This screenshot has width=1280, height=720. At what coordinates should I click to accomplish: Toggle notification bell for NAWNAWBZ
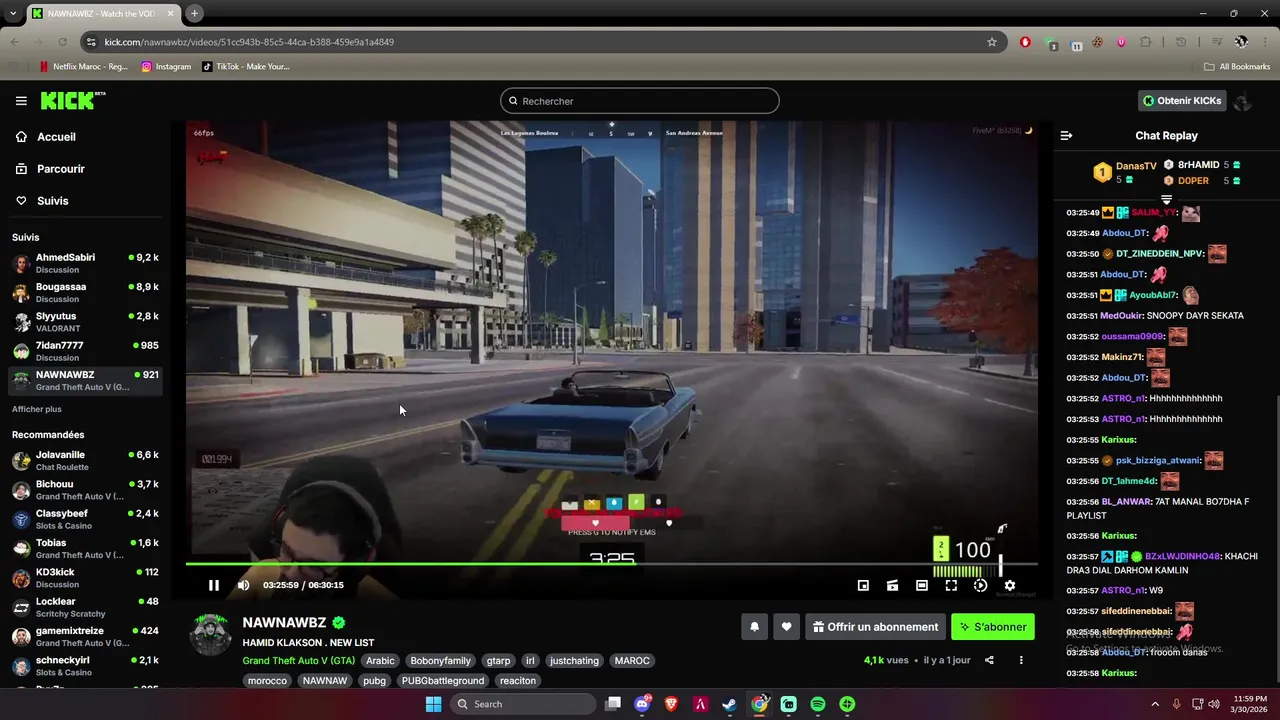(x=755, y=627)
